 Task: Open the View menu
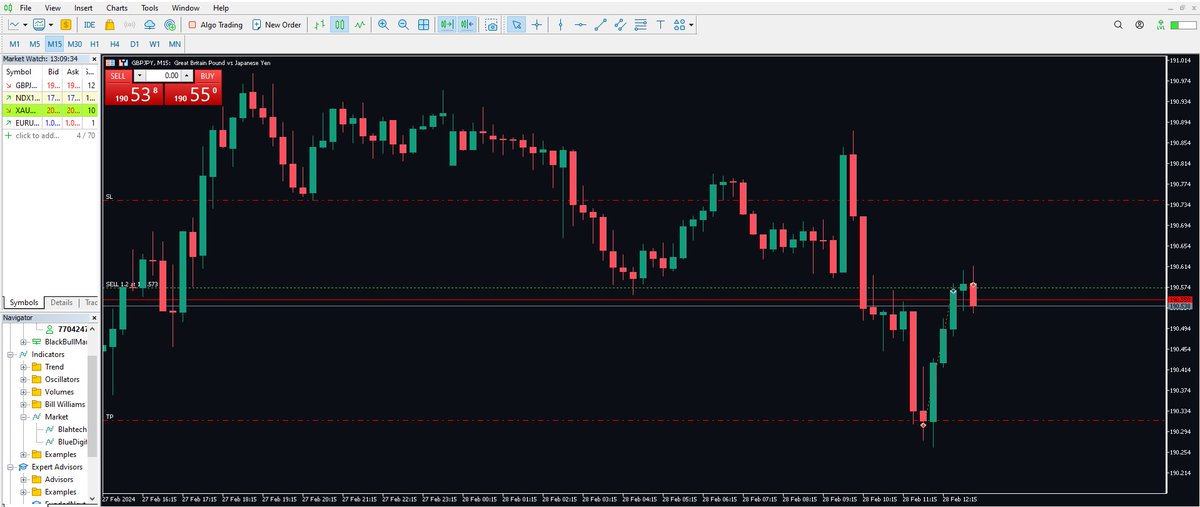[53, 7]
